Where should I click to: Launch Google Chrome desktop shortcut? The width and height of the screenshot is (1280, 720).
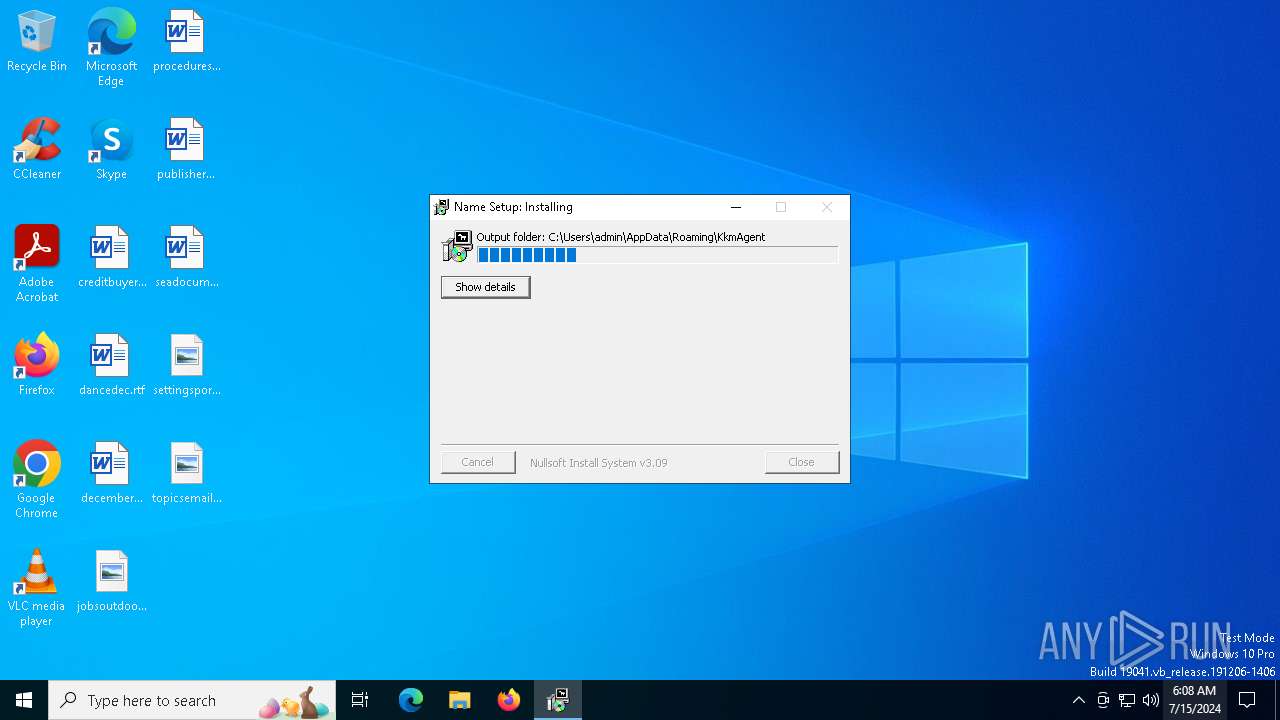(37, 480)
